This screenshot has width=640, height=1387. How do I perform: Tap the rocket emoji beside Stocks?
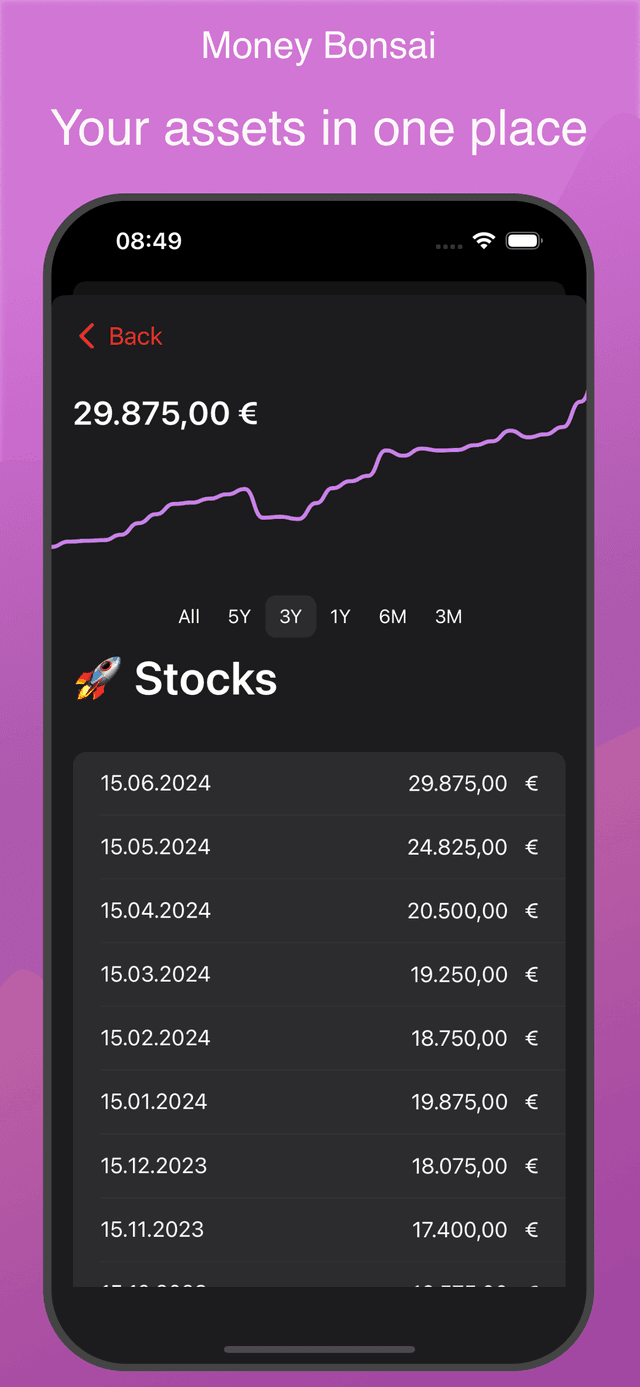pos(98,679)
